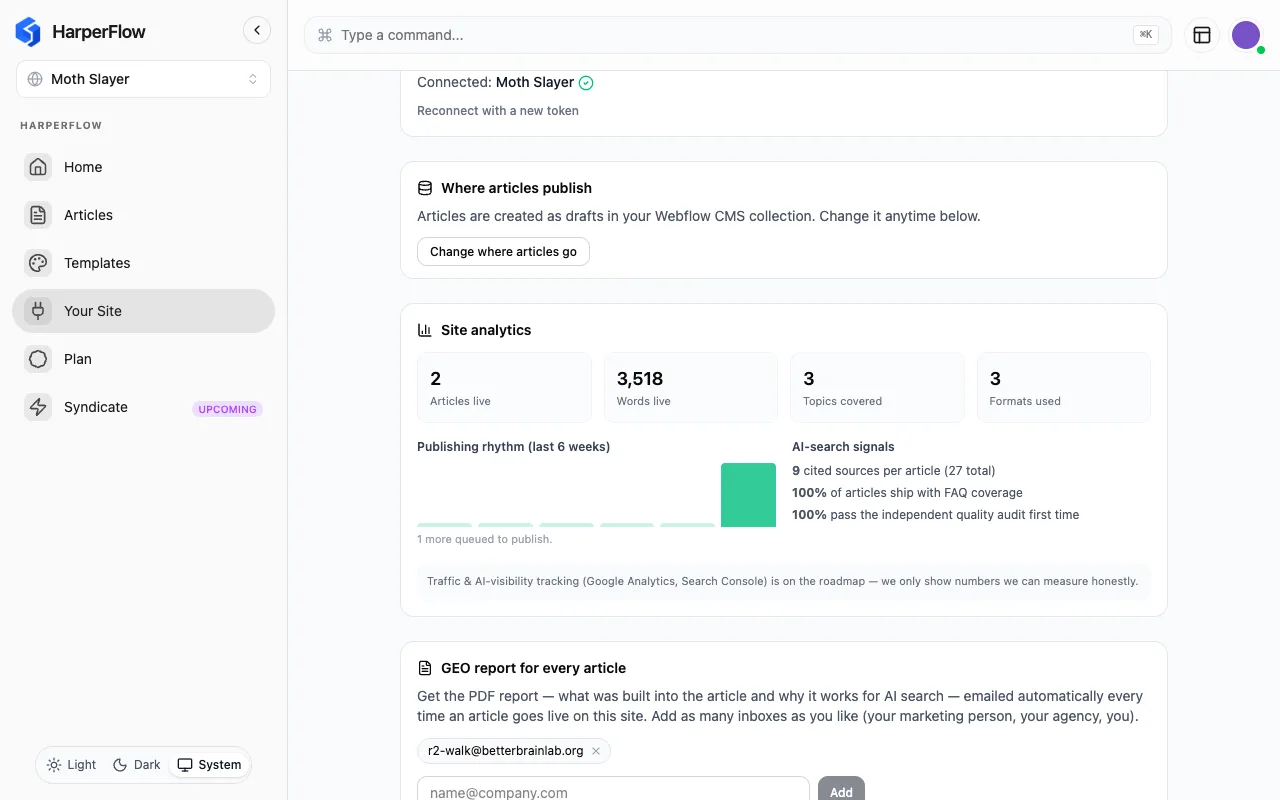Open the Plan page from the sidebar

click(143, 359)
